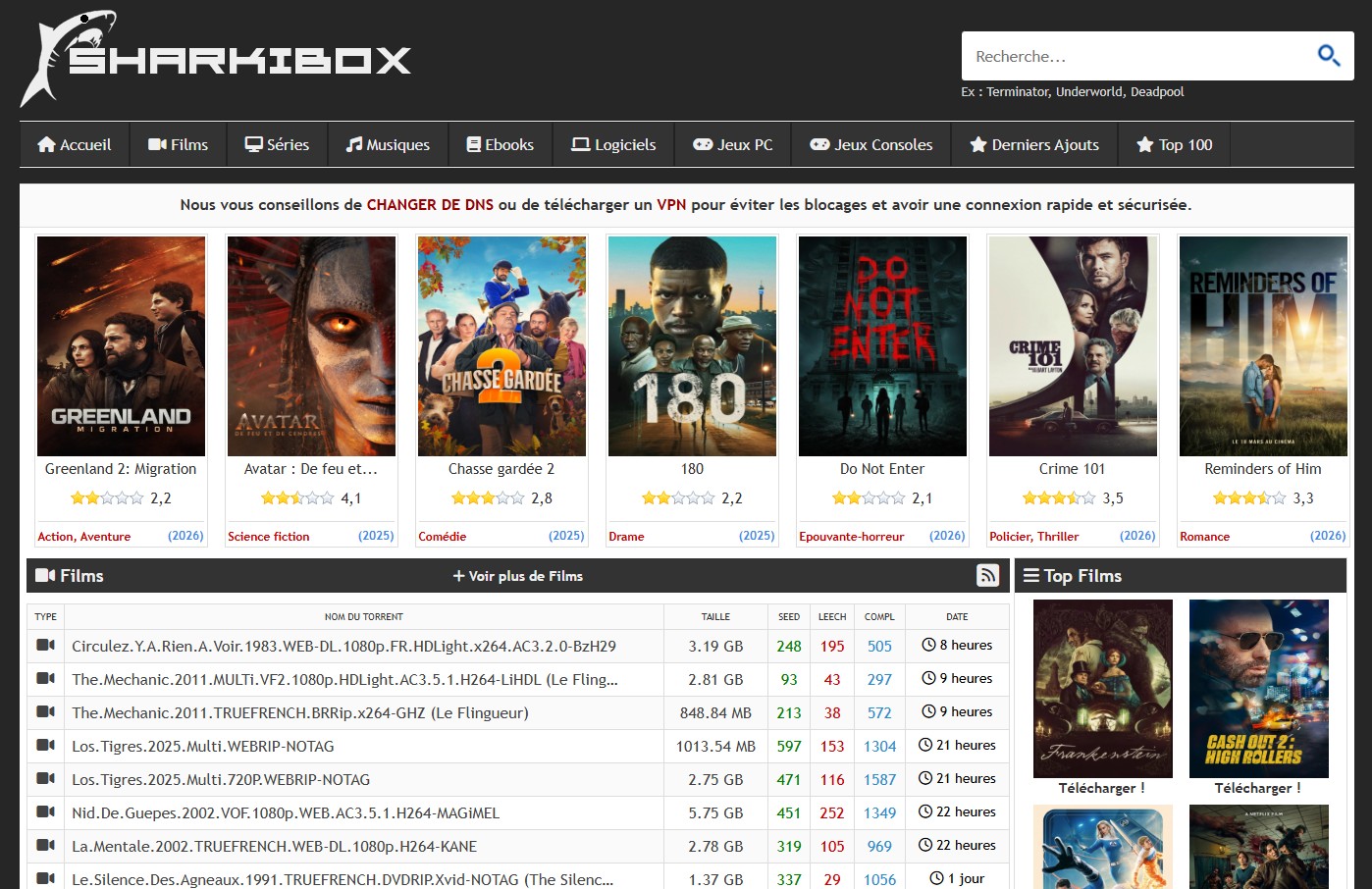Click the clock icon next to 8 heures
The width and height of the screenshot is (1372, 889).
click(928, 646)
